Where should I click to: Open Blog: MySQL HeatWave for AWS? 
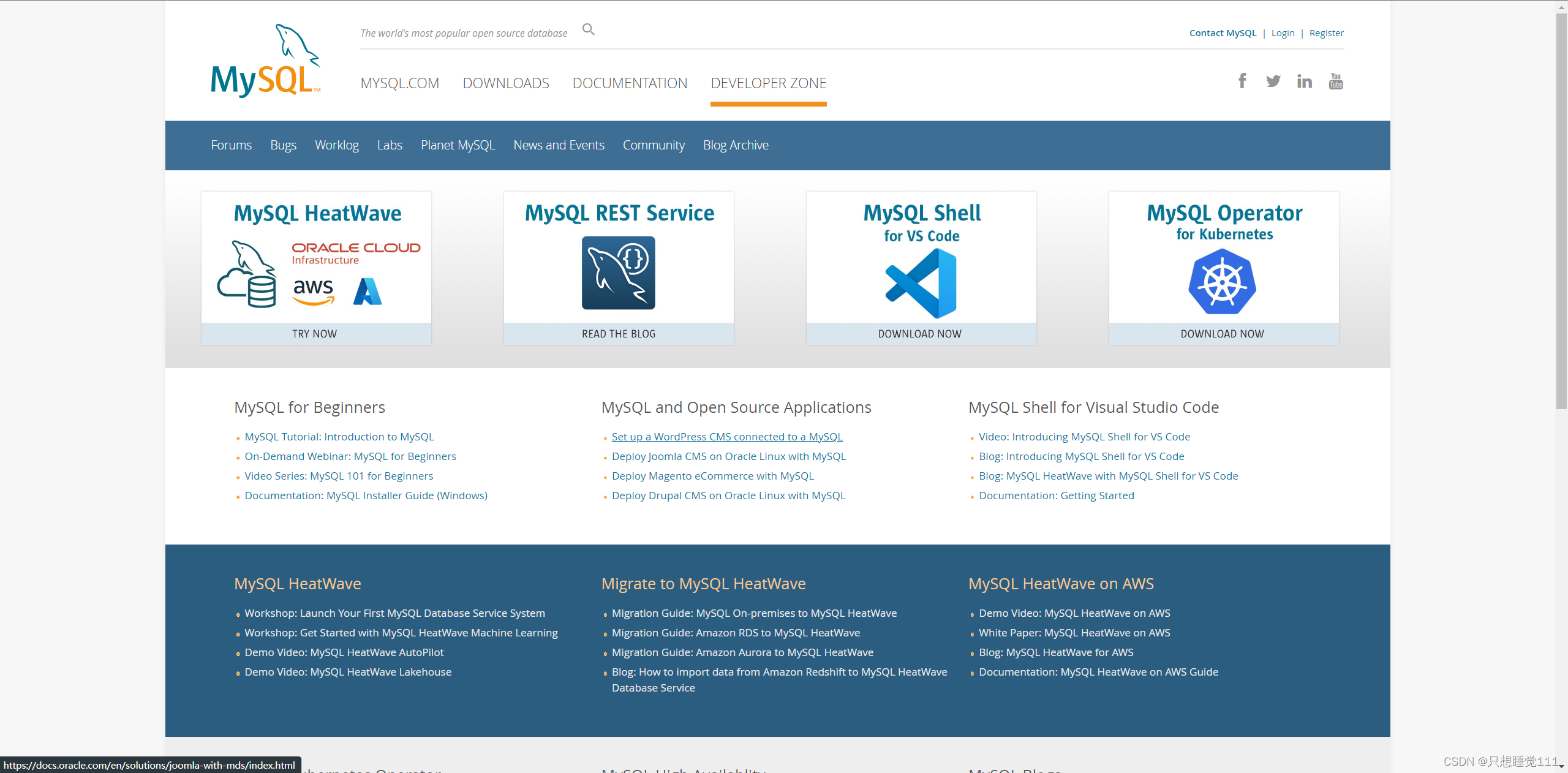[x=1056, y=652]
